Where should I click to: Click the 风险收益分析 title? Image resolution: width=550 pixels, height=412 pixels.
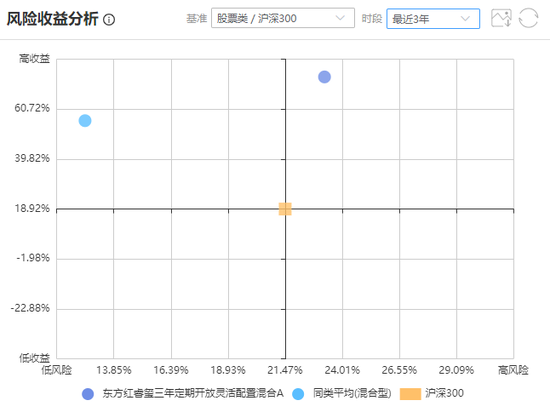pyautogui.click(x=53, y=19)
